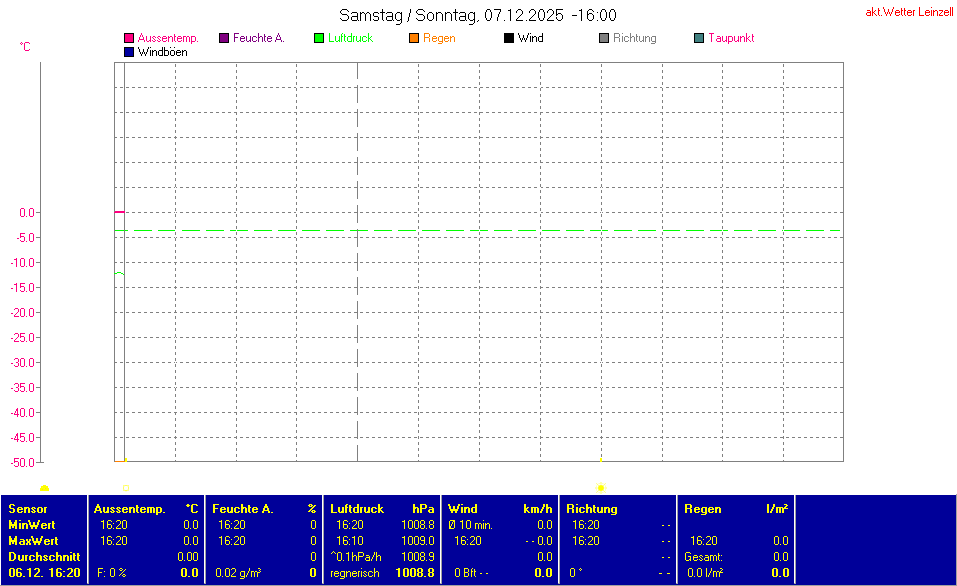Select the Aussentemp. column header in table
The height and width of the screenshot is (586, 957).
[129, 509]
